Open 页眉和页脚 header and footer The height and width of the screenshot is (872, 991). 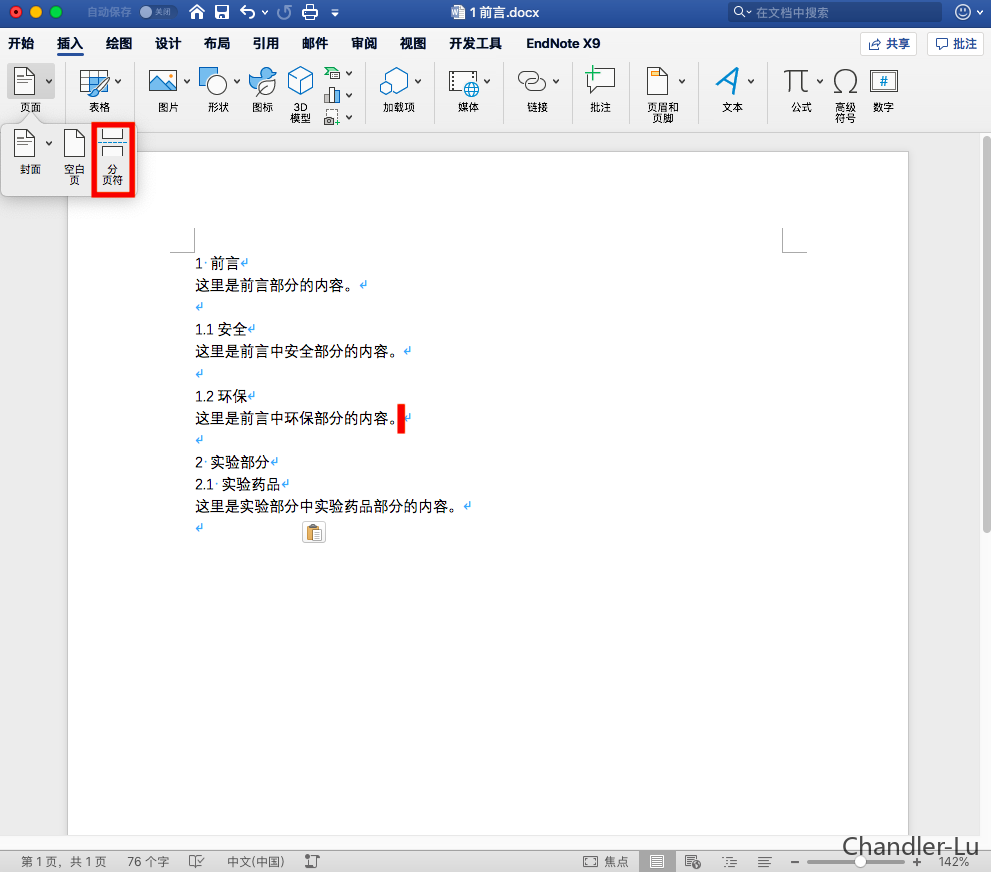tap(662, 94)
